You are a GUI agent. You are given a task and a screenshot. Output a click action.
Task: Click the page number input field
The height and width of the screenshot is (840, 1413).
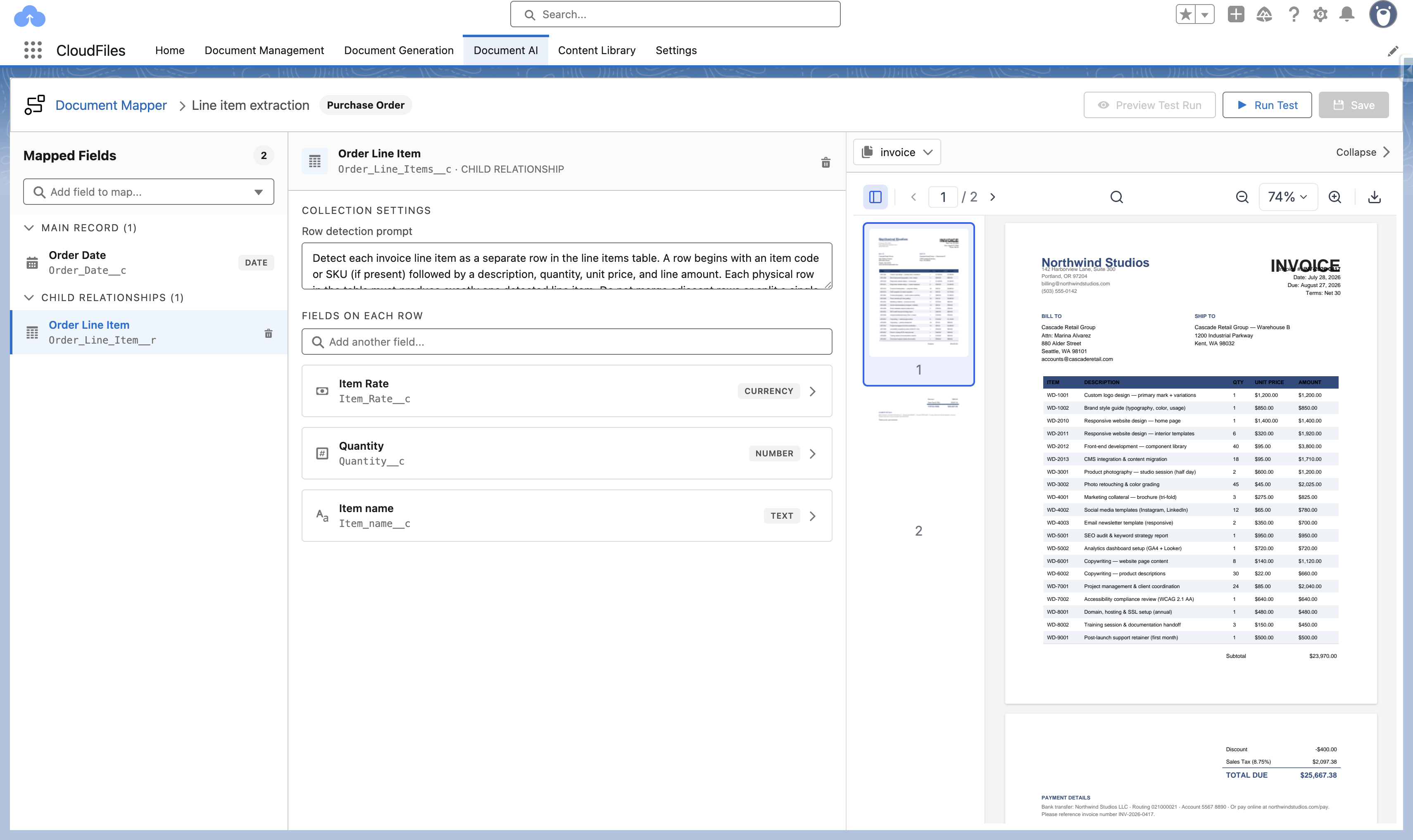(x=943, y=197)
